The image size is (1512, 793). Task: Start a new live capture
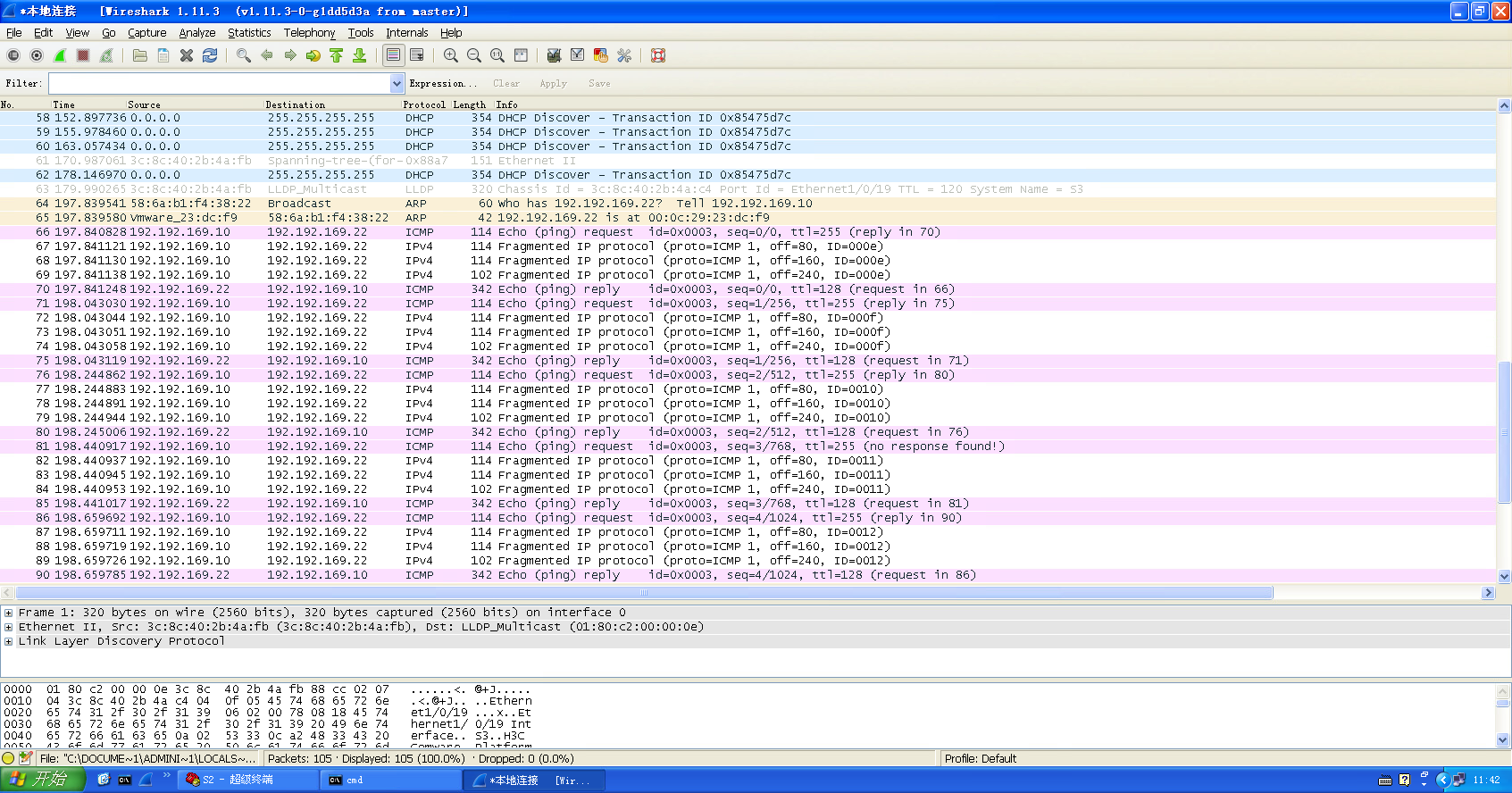[60, 55]
